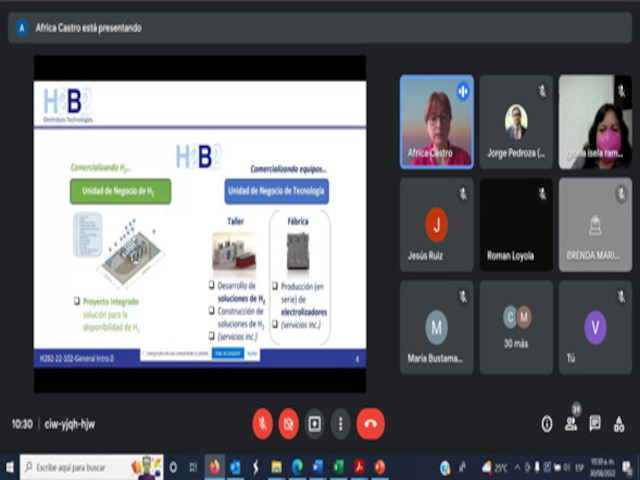The height and width of the screenshot is (480, 640).
Task: Click the meeting code ciw-yjqh-hjw
Action: pyautogui.click(x=70, y=424)
